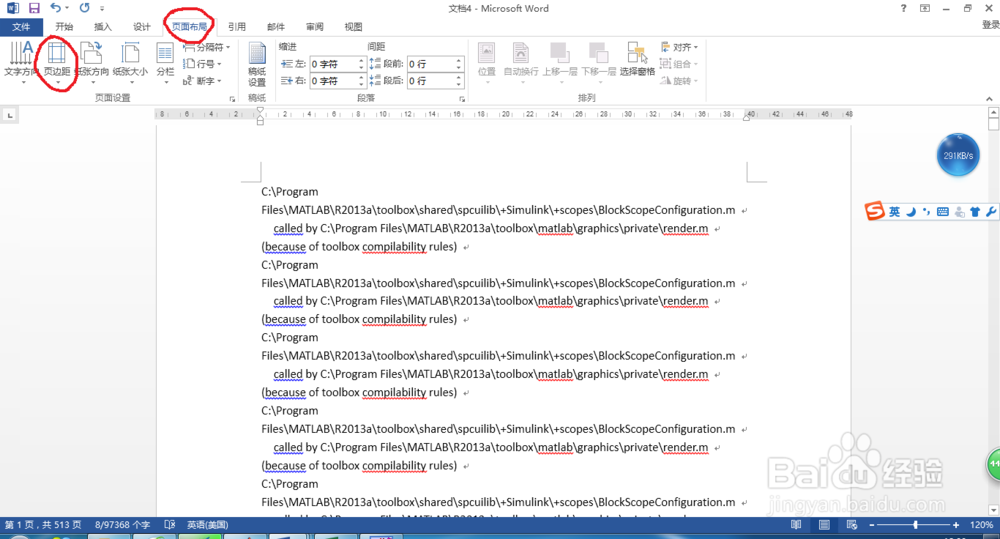Click the word count 8/97368 个字
The height and width of the screenshot is (539, 1000).
coord(122,524)
